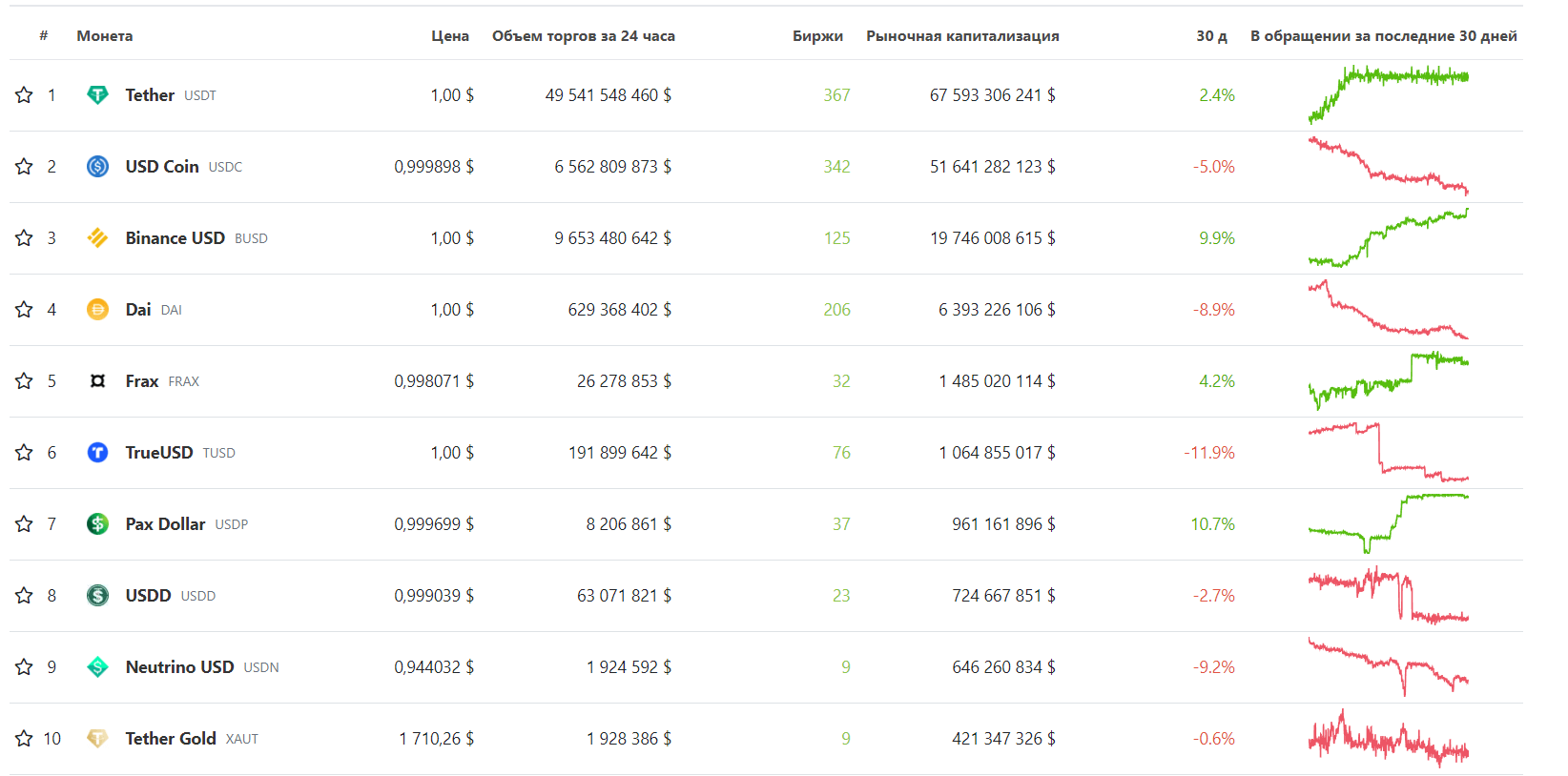Click the USD Coin logo icon

pyautogui.click(x=97, y=167)
